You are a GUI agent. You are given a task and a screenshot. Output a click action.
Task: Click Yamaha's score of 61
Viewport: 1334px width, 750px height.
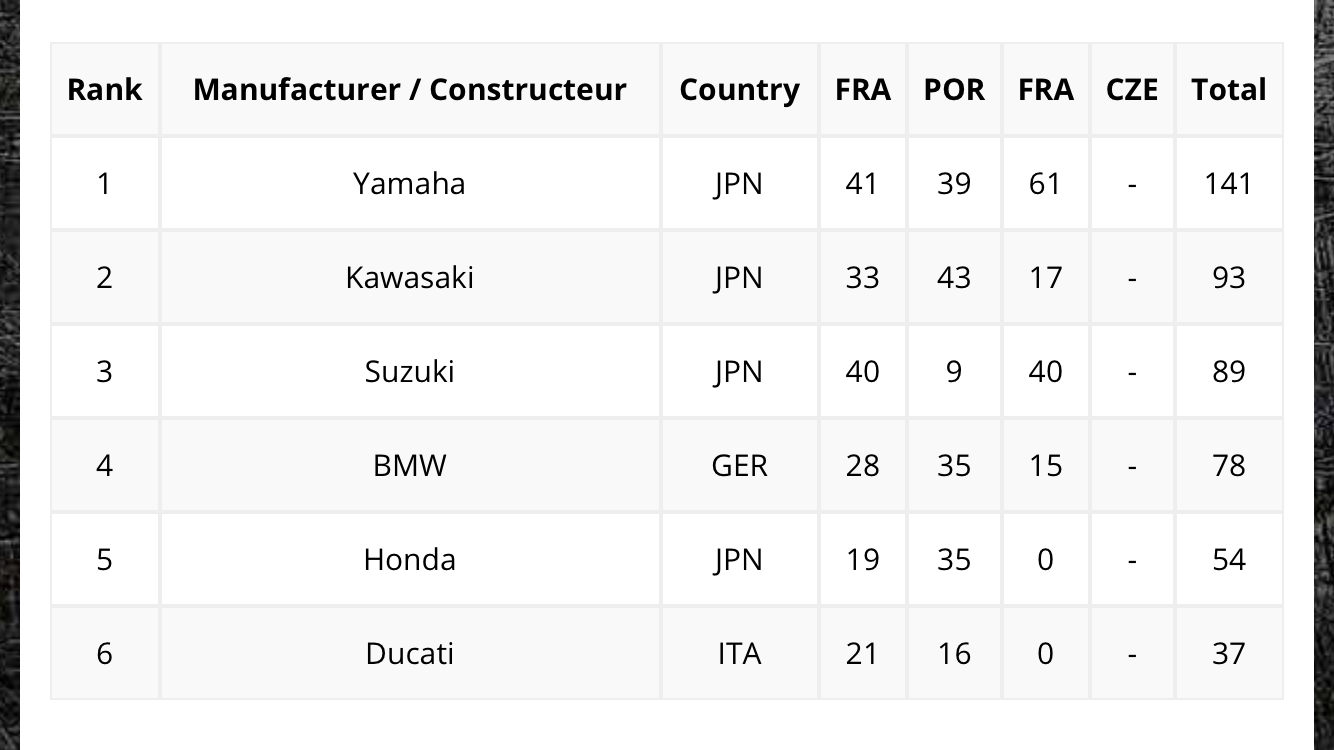[1045, 184]
